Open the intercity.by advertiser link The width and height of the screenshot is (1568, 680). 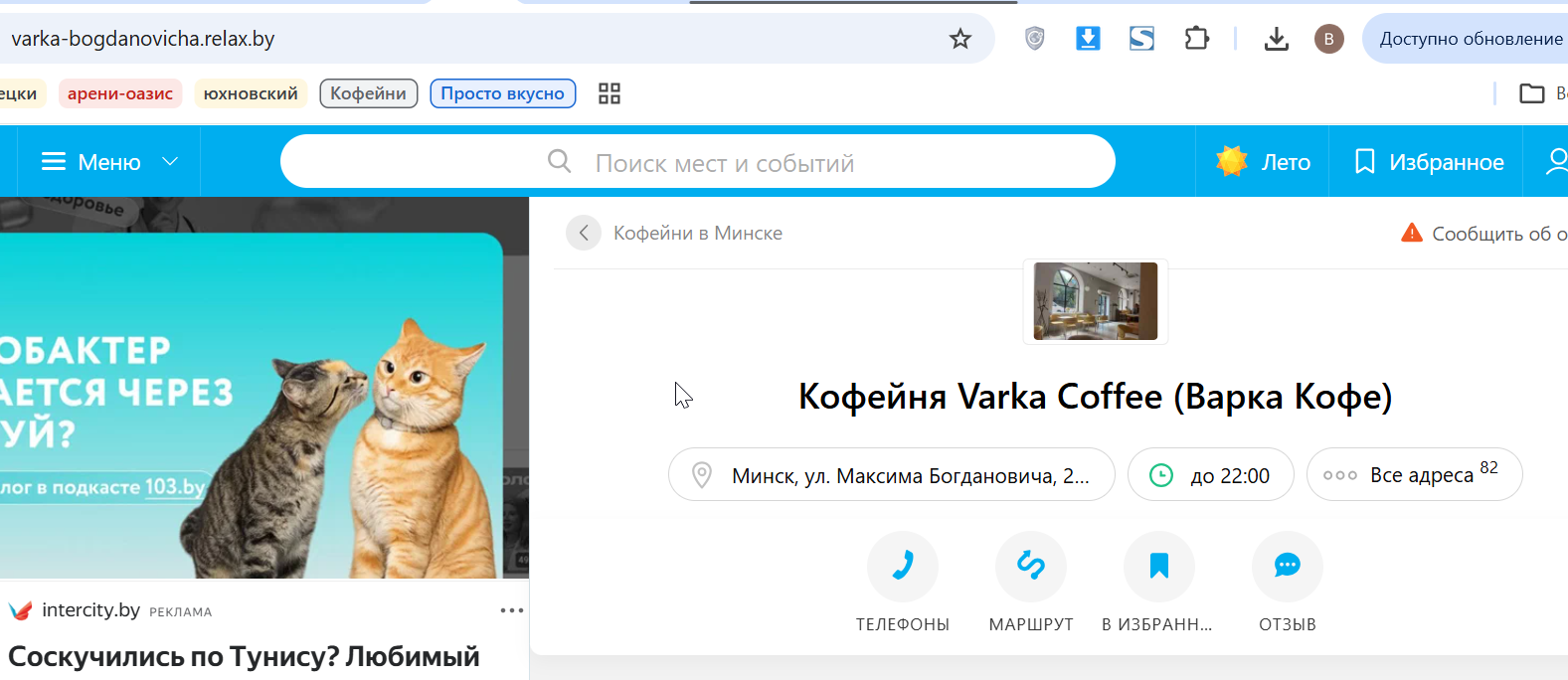pos(90,610)
